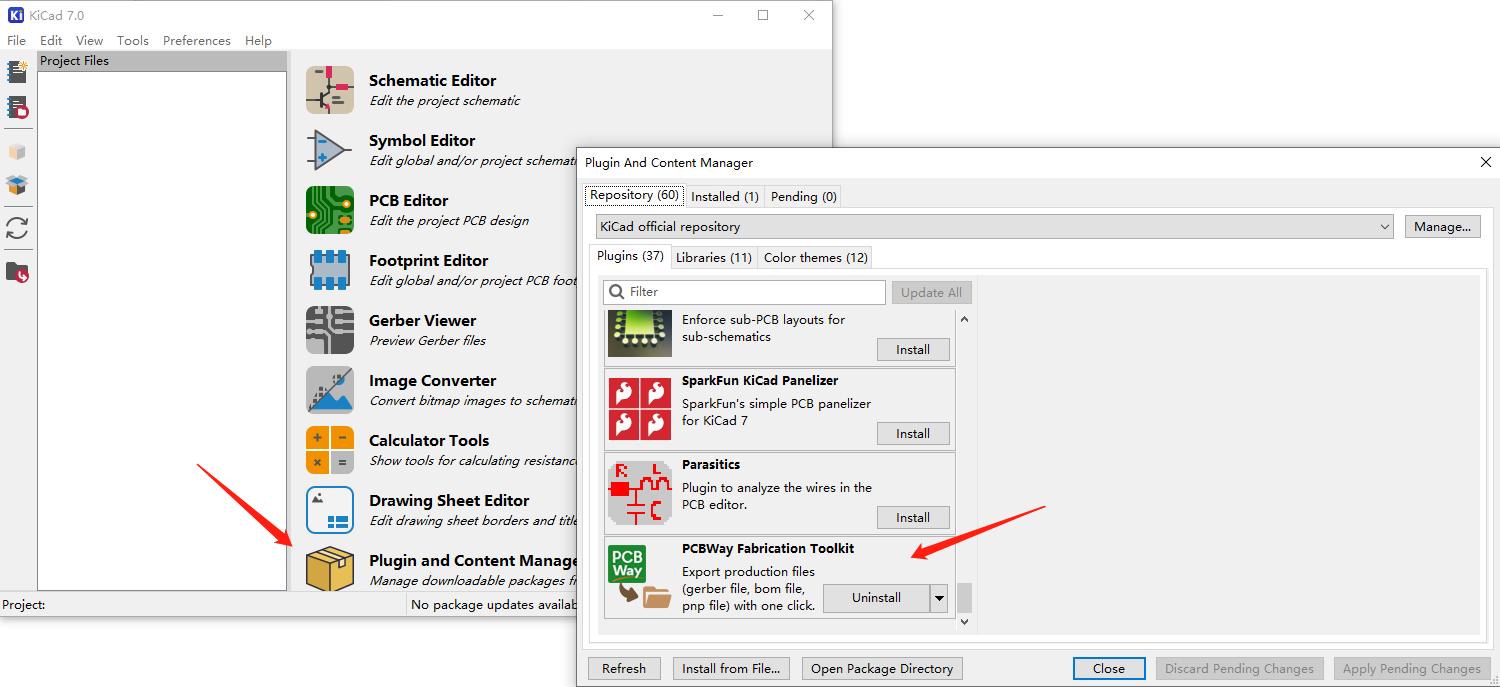
Task: Click the PCBWay Fabrication Toolkit title text
Action: click(x=768, y=549)
